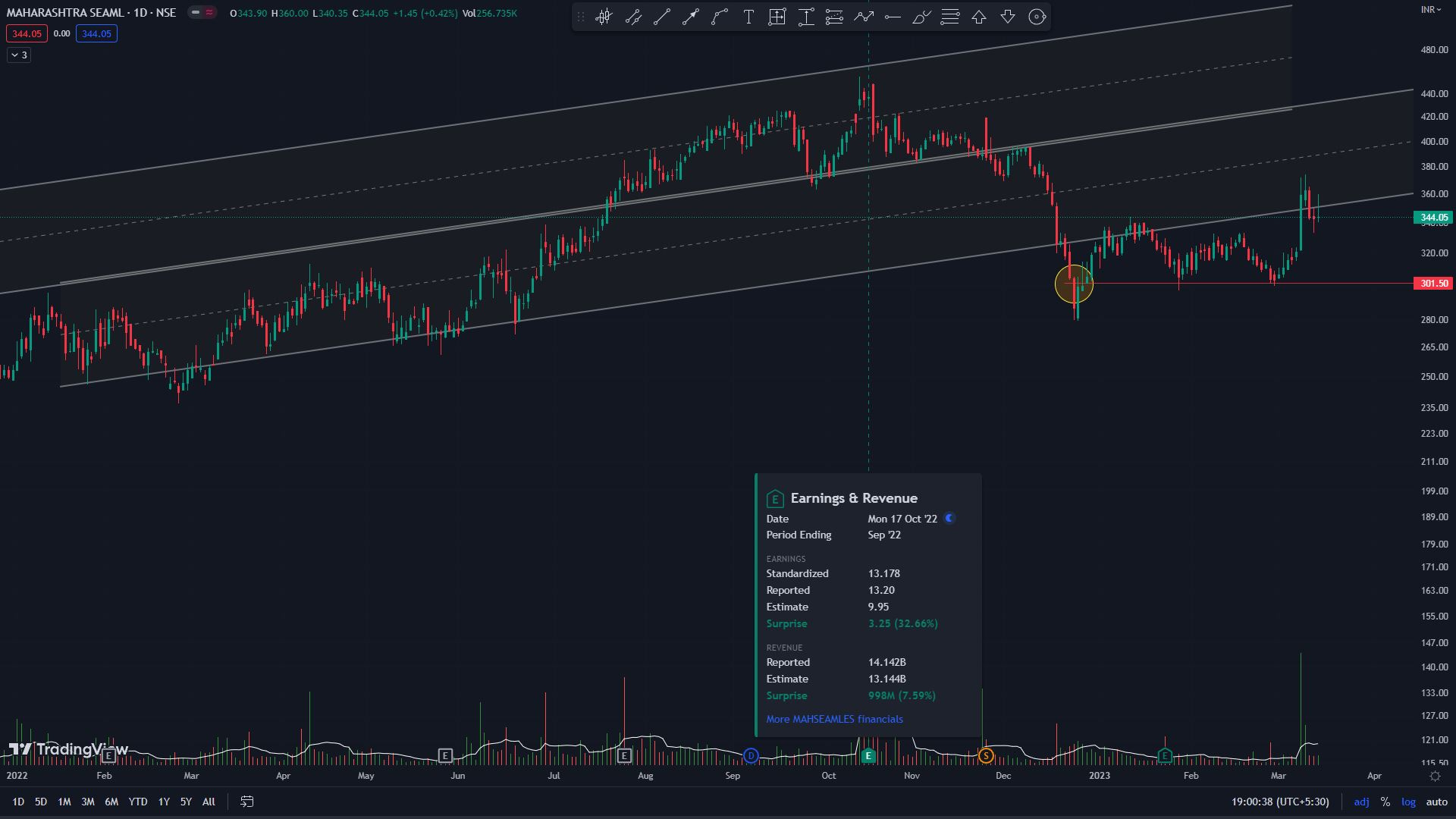The width and height of the screenshot is (1456, 819).
Task: Select the 5Y time range
Action: pyautogui.click(x=186, y=802)
